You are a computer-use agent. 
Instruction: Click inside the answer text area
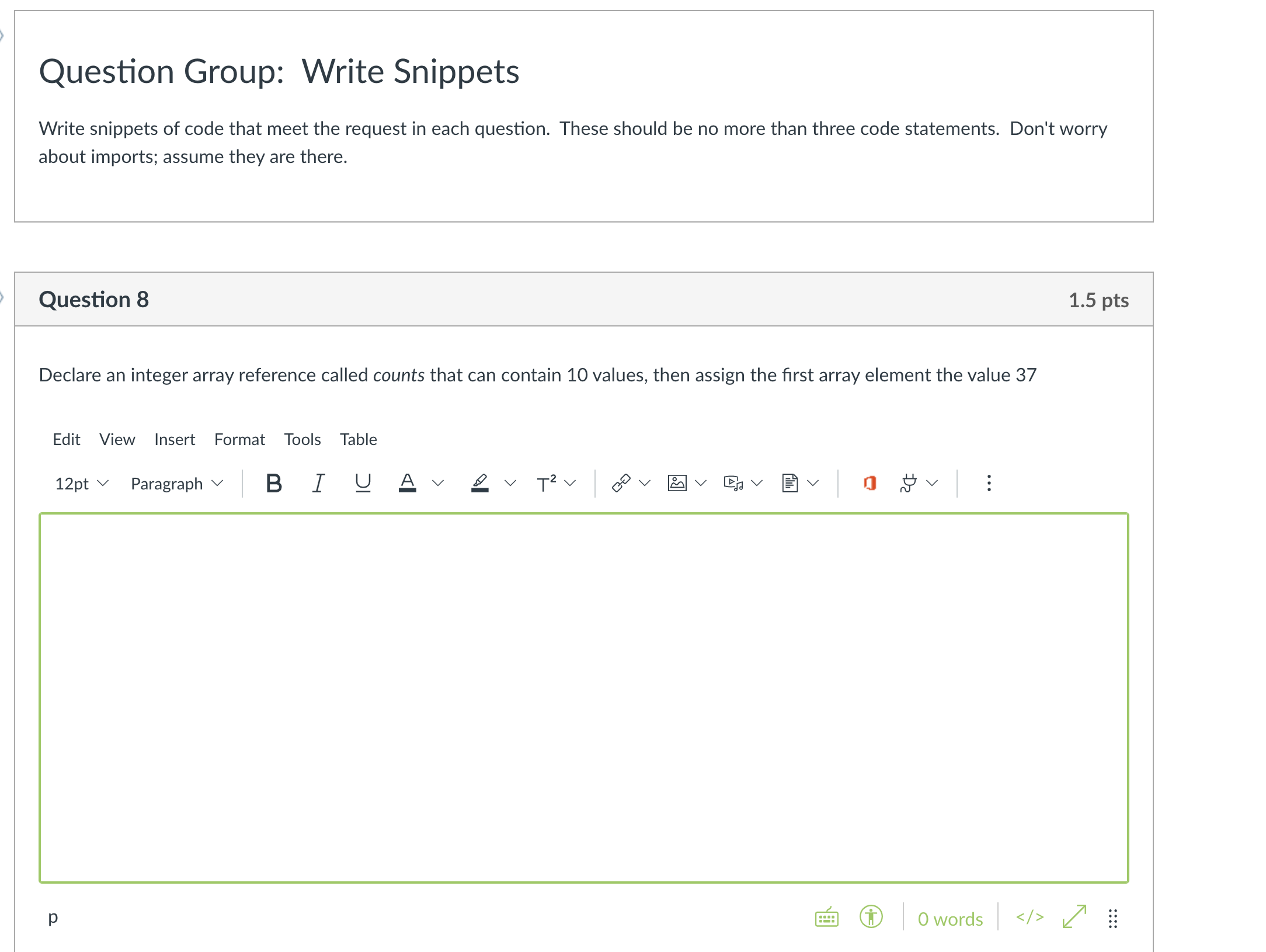pos(584,698)
